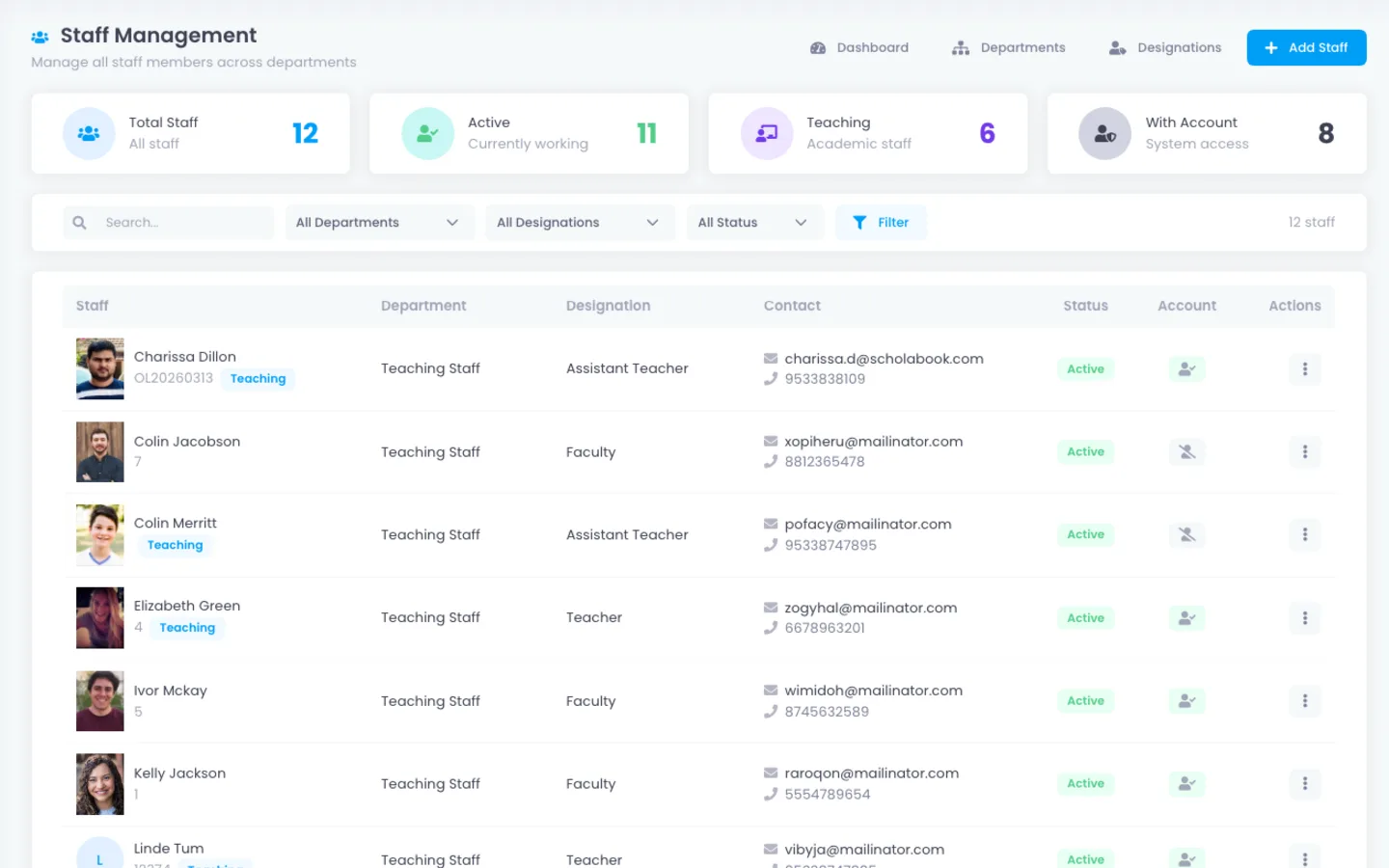Viewport: 1389px width, 868px height.
Task: Click the account icon for Kelly Jackson
Action: tap(1186, 784)
